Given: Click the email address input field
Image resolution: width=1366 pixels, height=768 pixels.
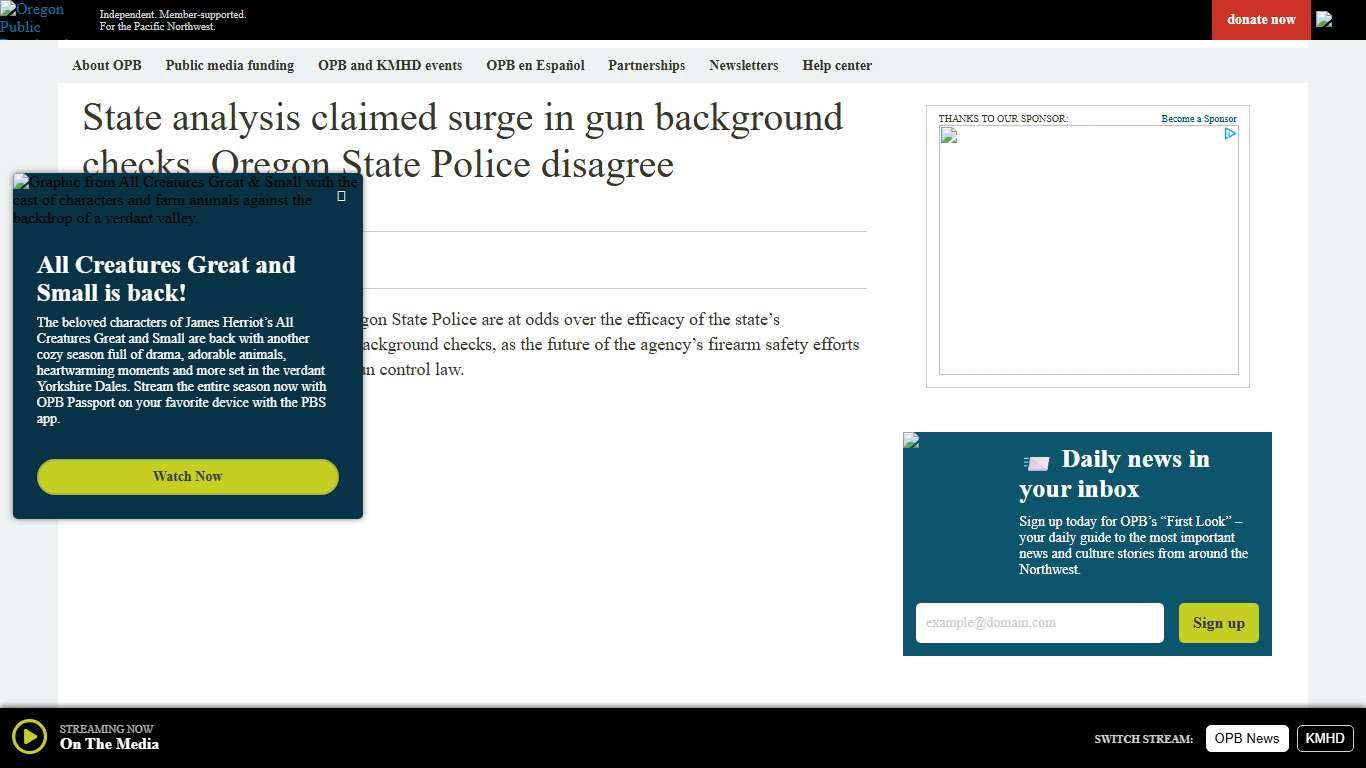Looking at the screenshot, I should [1039, 622].
